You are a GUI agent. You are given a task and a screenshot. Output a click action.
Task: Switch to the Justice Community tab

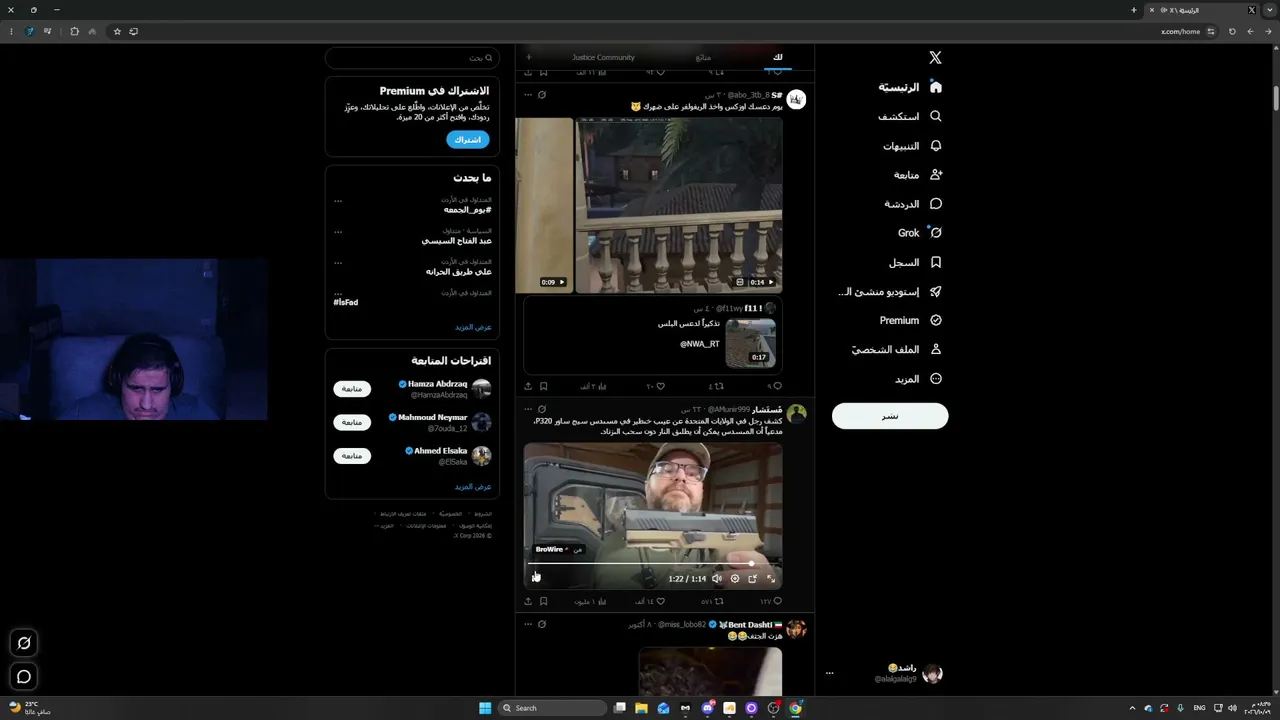click(x=603, y=57)
